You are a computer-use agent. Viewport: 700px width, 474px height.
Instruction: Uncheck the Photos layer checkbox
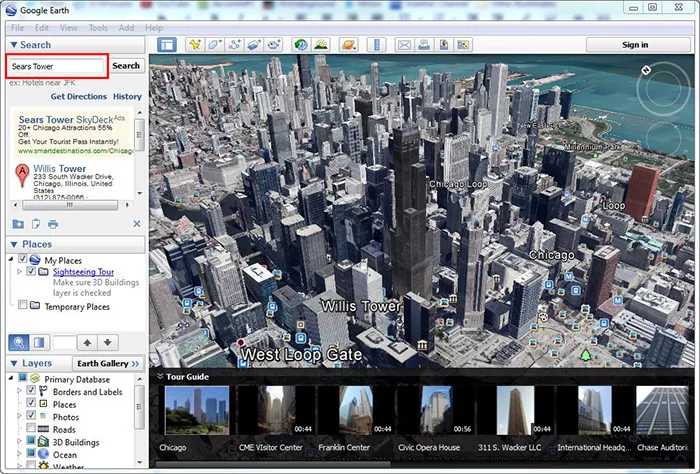point(31,415)
